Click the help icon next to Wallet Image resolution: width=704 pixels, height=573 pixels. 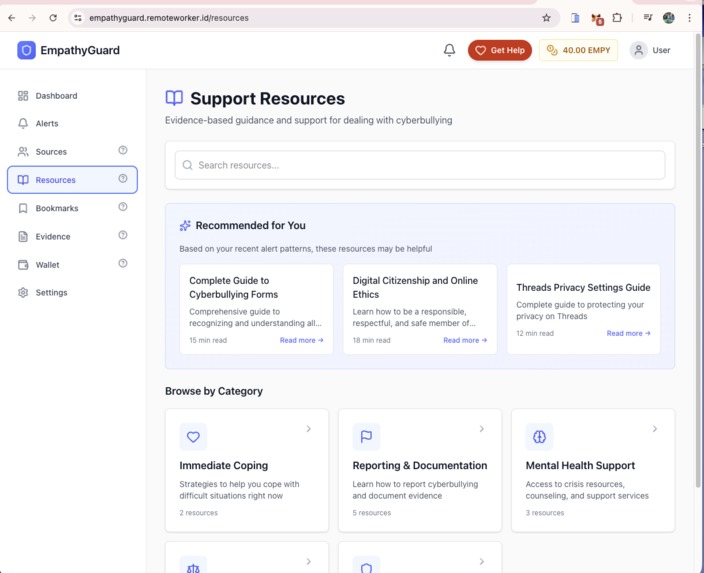[123, 263]
